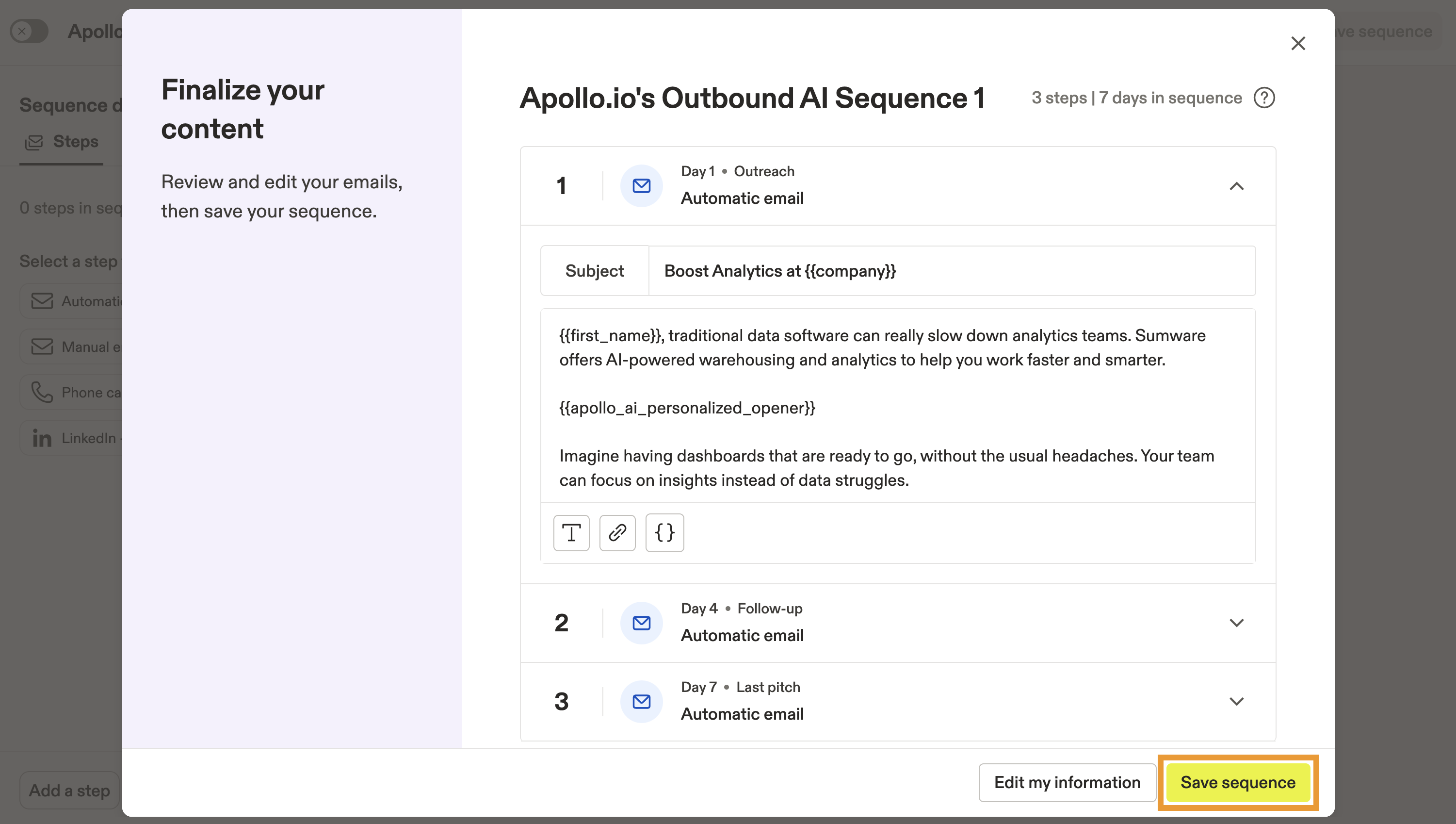Click the step 2 envelope icon

[x=641, y=623]
